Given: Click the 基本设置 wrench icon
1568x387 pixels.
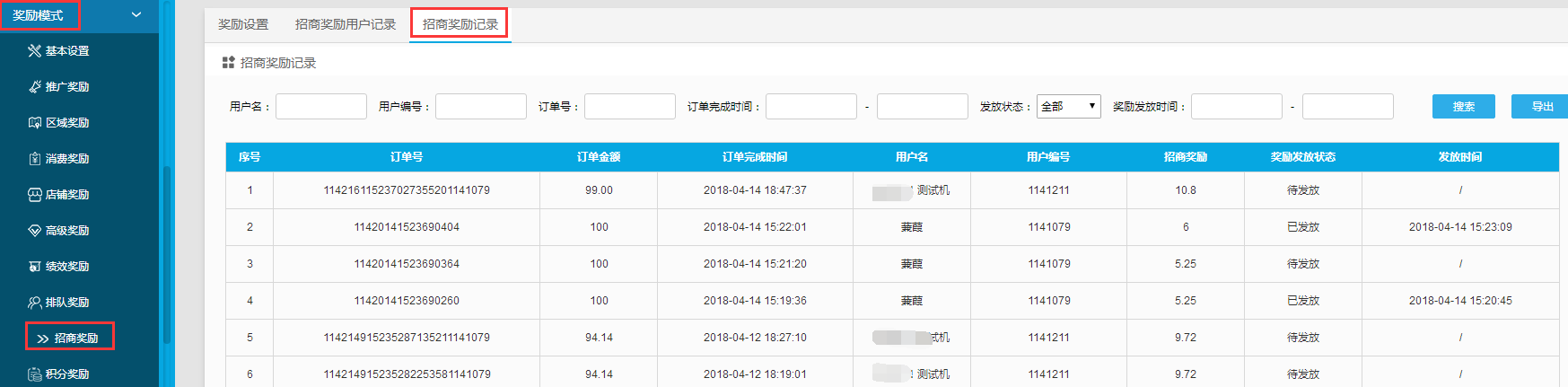Looking at the screenshot, I should pos(34,51).
